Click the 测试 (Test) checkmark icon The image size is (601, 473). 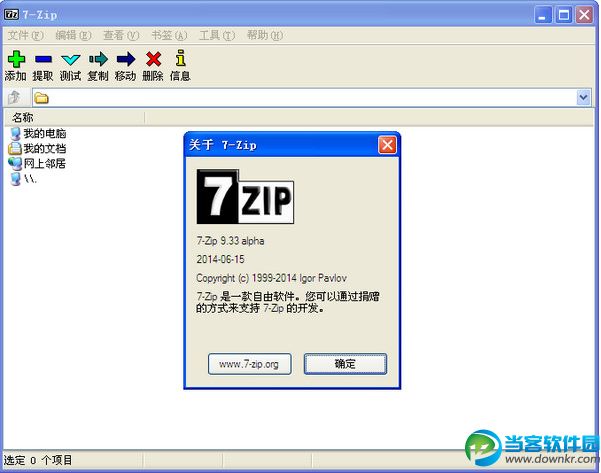[71, 59]
